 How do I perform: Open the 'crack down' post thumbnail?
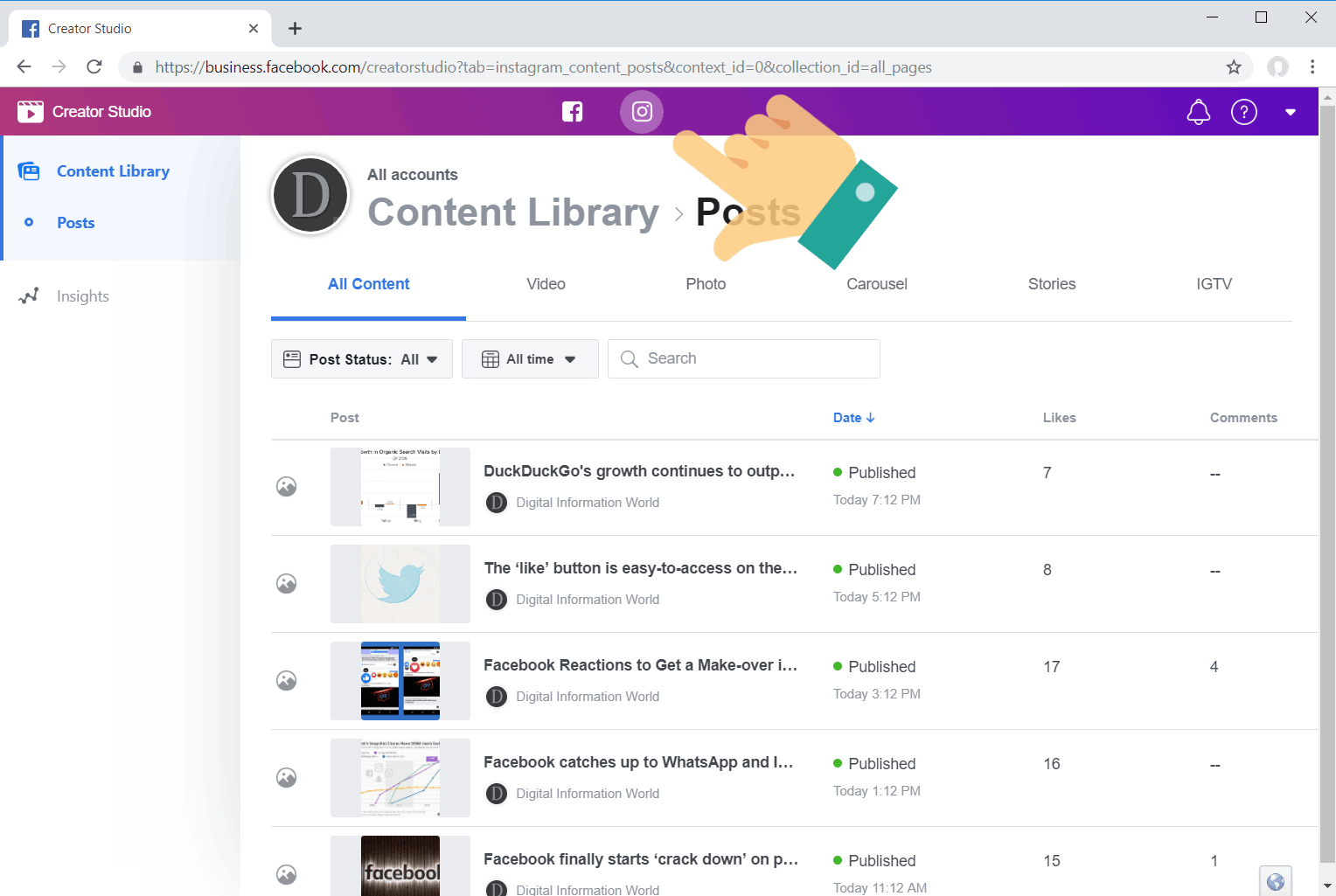(400, 865)
